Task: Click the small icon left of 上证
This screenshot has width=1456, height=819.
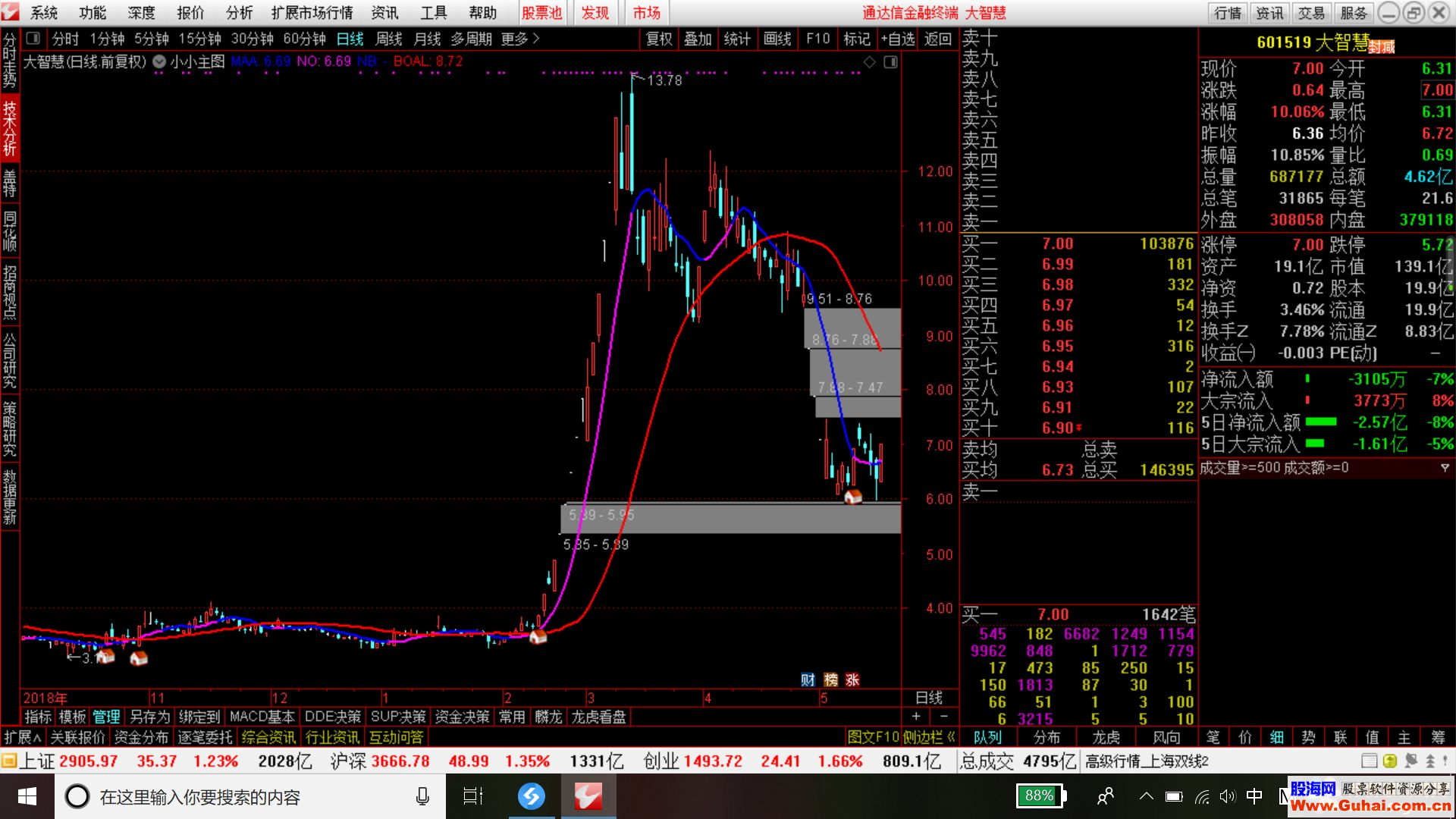Action: (9, 761)
